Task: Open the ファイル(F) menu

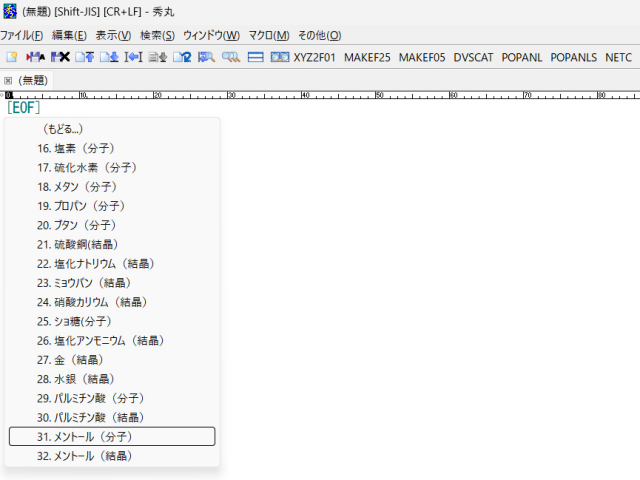Action: click(x=21, y=35)
